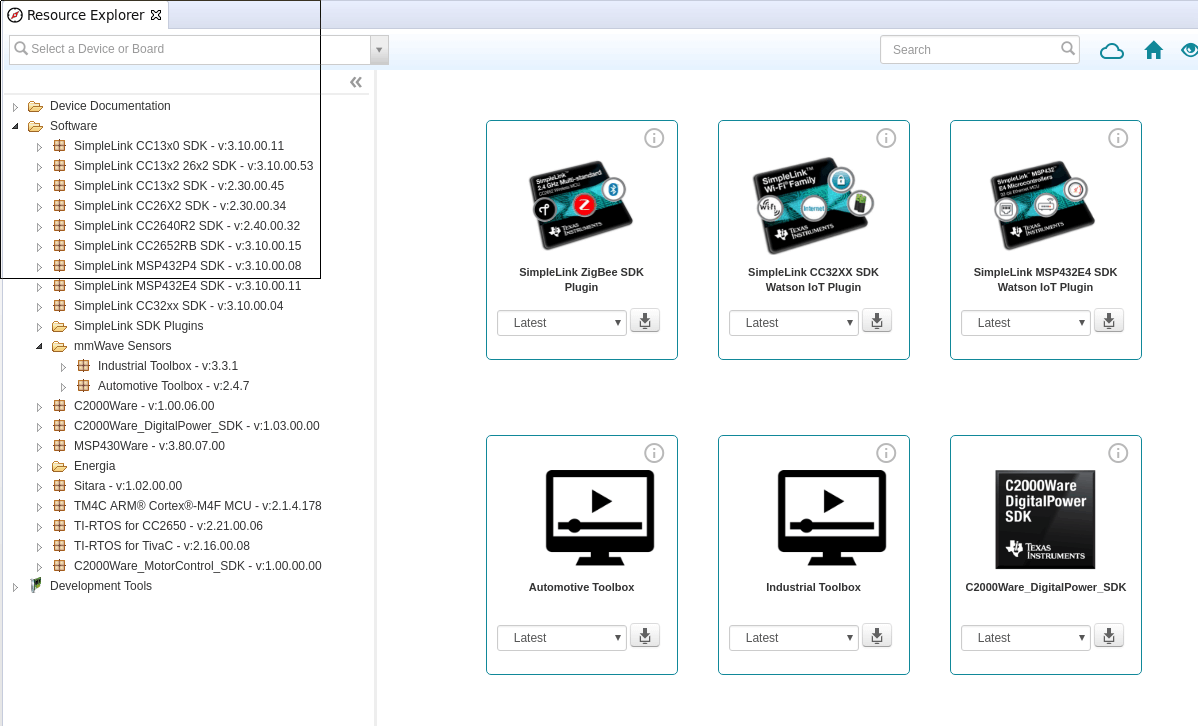
Task: Select MSP430Ware v:3.80.07.00
Action: (x=149, y=446)
